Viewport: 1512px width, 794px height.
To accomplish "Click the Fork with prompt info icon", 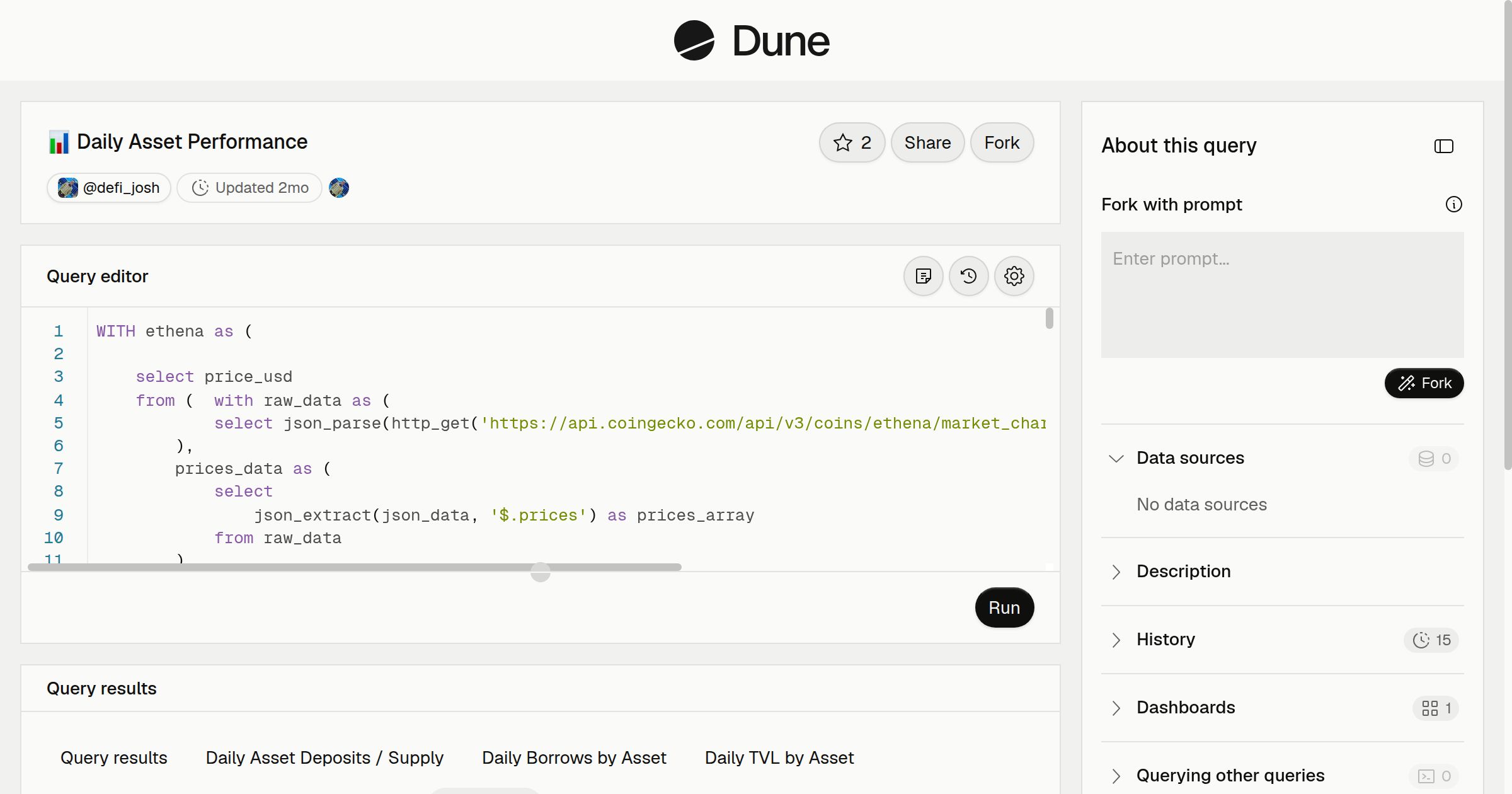I will click(1453, 204).
